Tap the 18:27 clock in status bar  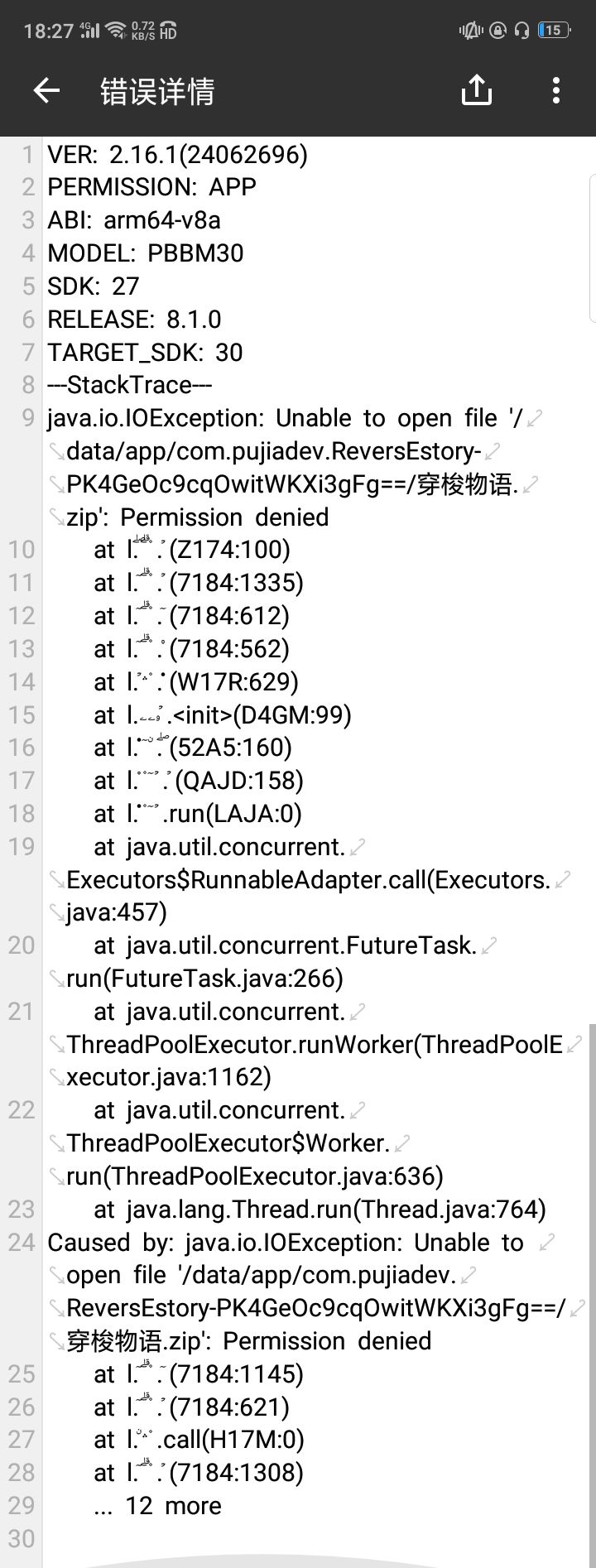pos(49,31)
